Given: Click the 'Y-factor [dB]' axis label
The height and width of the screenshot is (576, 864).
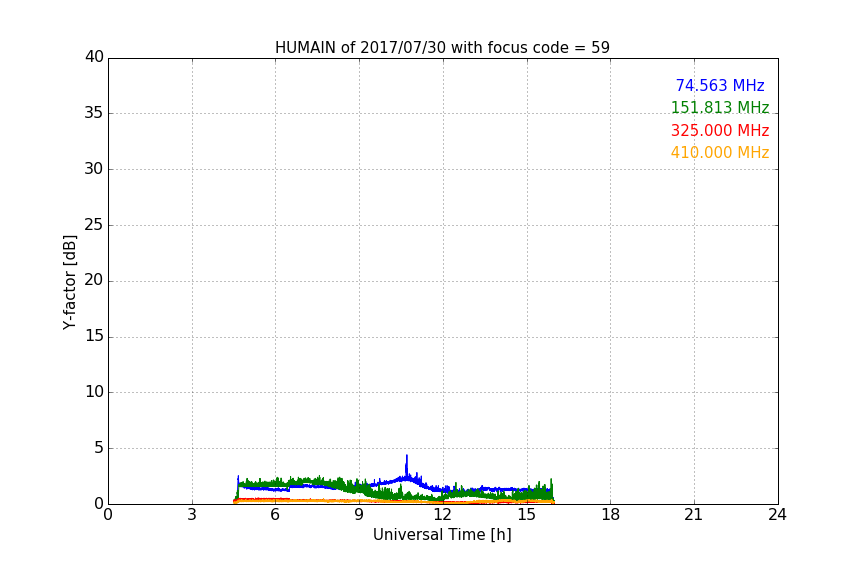Looking at the screenshot, I should coord(69,282).
